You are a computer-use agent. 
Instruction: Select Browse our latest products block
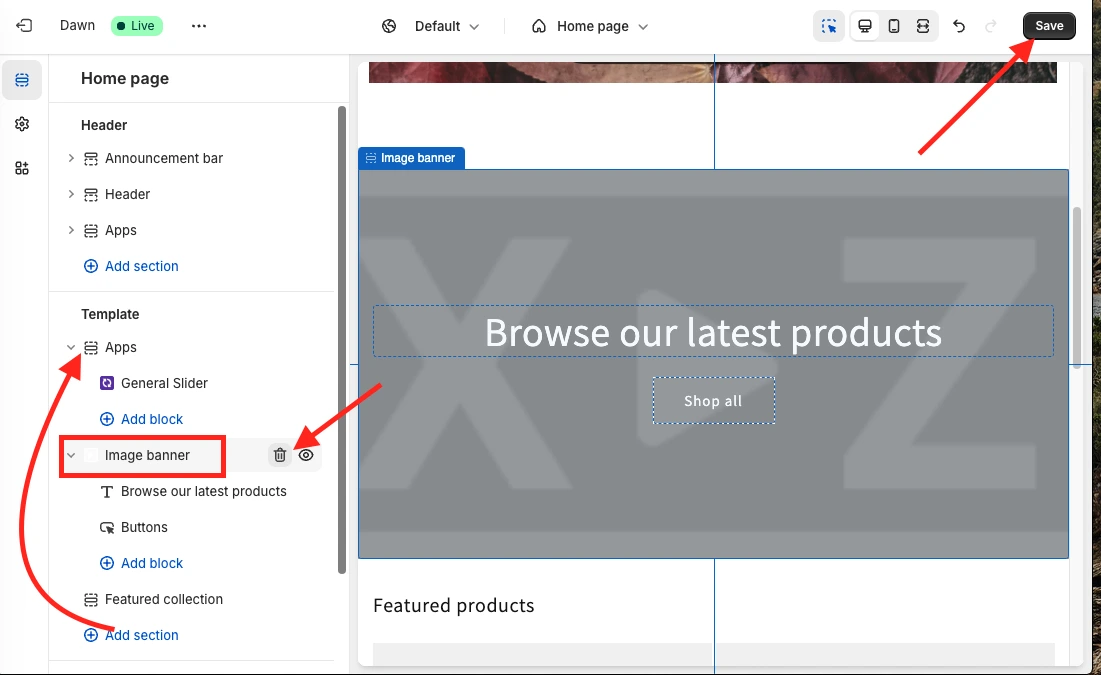tap(204, 491)
